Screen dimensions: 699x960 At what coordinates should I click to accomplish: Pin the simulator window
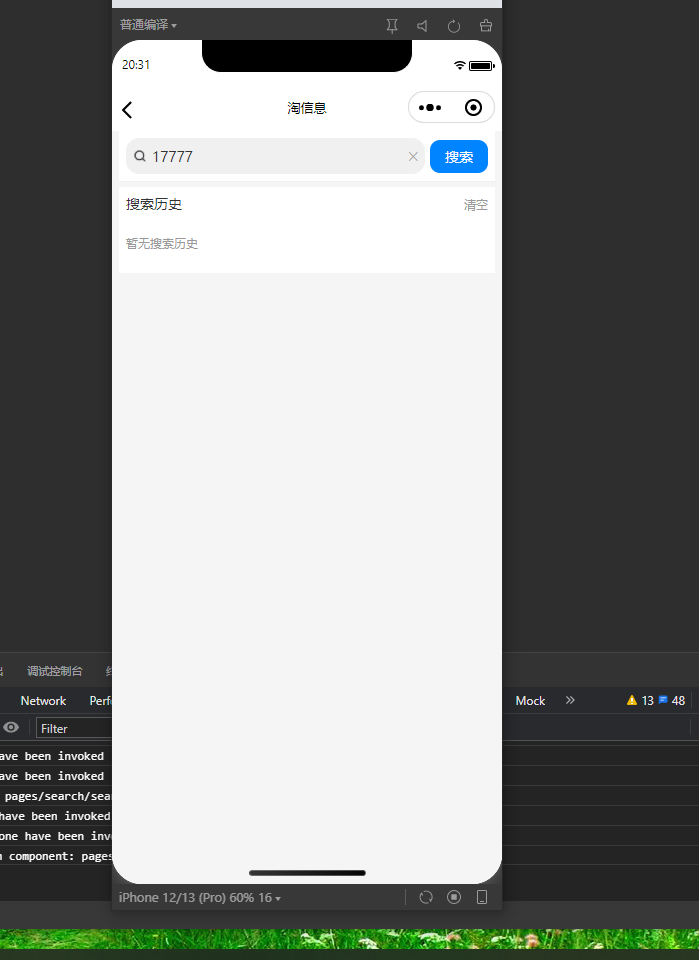[392, 26]
